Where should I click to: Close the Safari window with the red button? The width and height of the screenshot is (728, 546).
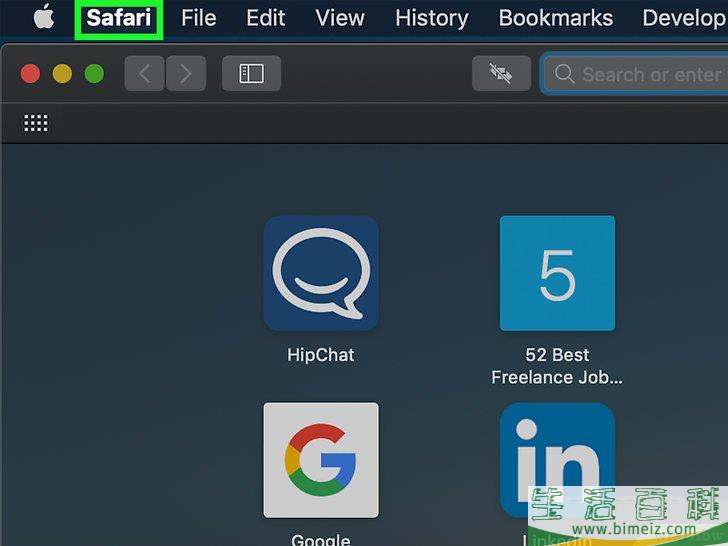click(30, 74)
